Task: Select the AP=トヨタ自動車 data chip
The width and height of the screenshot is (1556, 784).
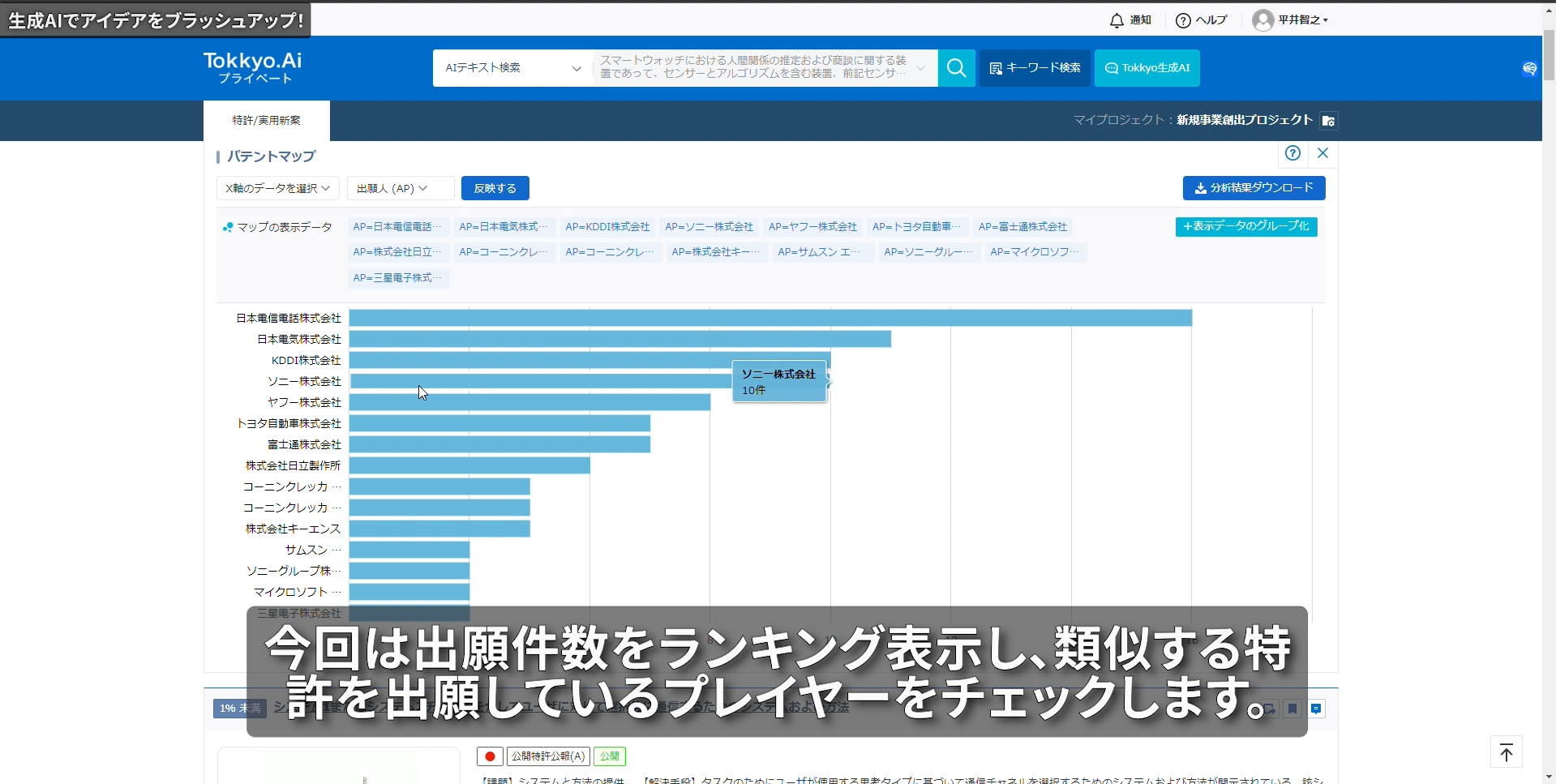Action: click(917, 227)
